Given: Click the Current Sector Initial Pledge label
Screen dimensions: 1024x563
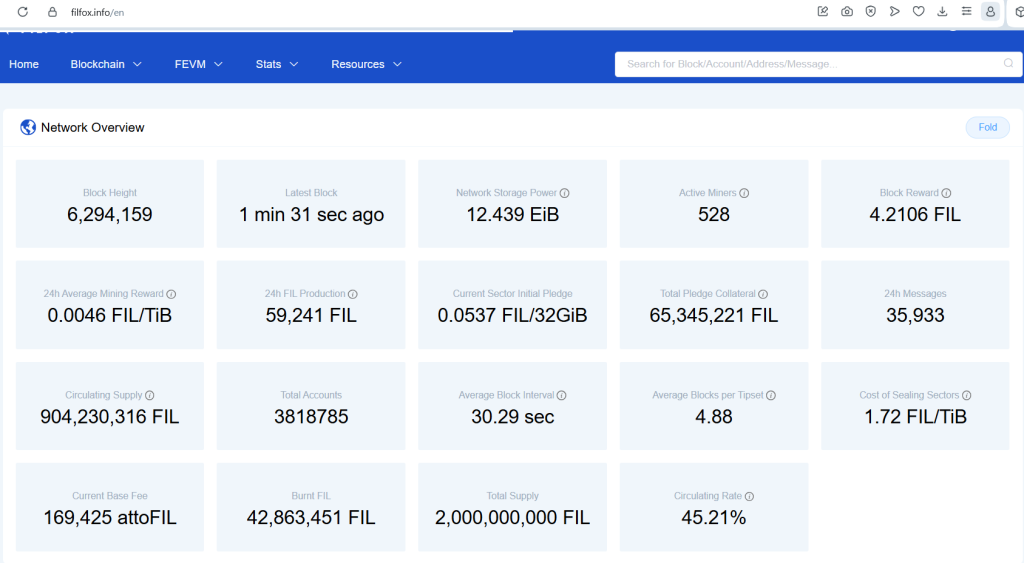Looking at the screenshot, I should pyautogui.click(x=513, y=294).
